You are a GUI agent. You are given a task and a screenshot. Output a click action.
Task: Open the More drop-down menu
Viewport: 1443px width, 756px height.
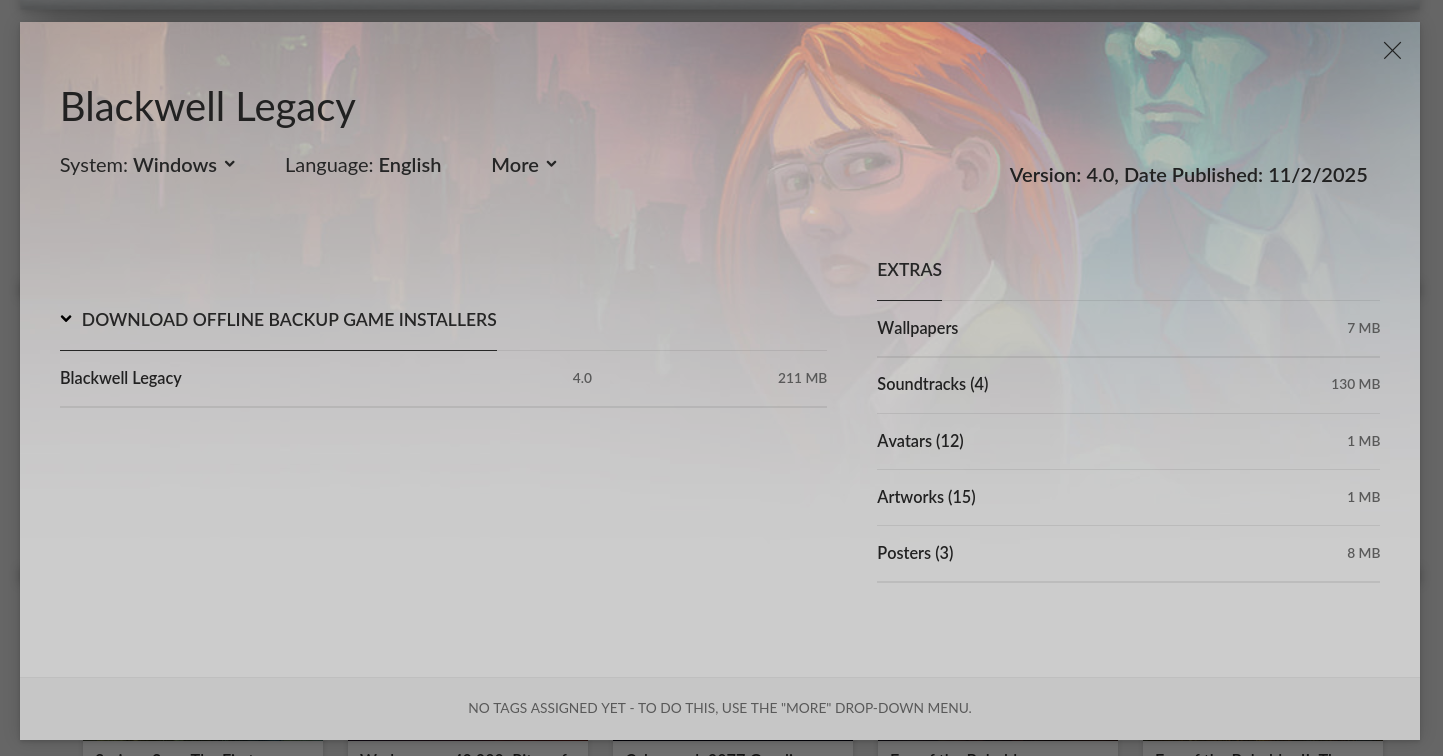[524, 165]
